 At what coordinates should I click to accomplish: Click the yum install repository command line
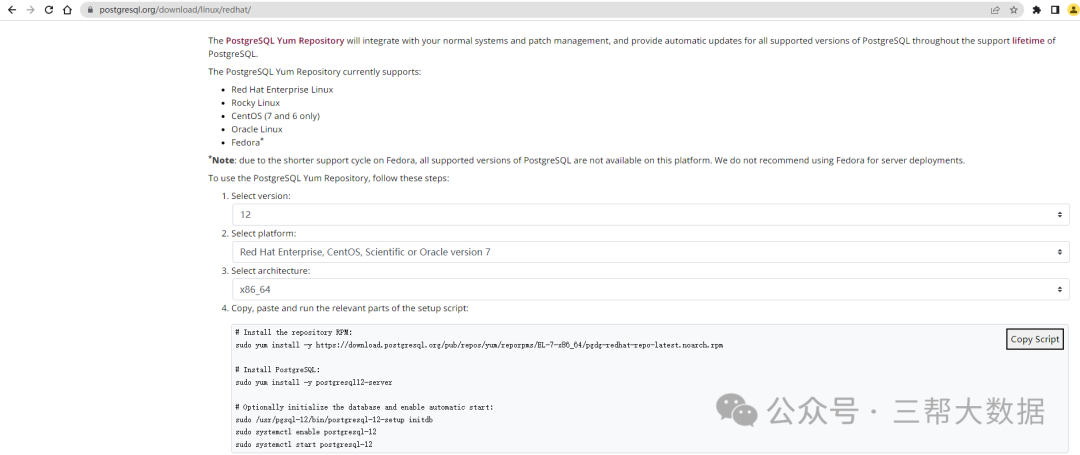(479, 345)
